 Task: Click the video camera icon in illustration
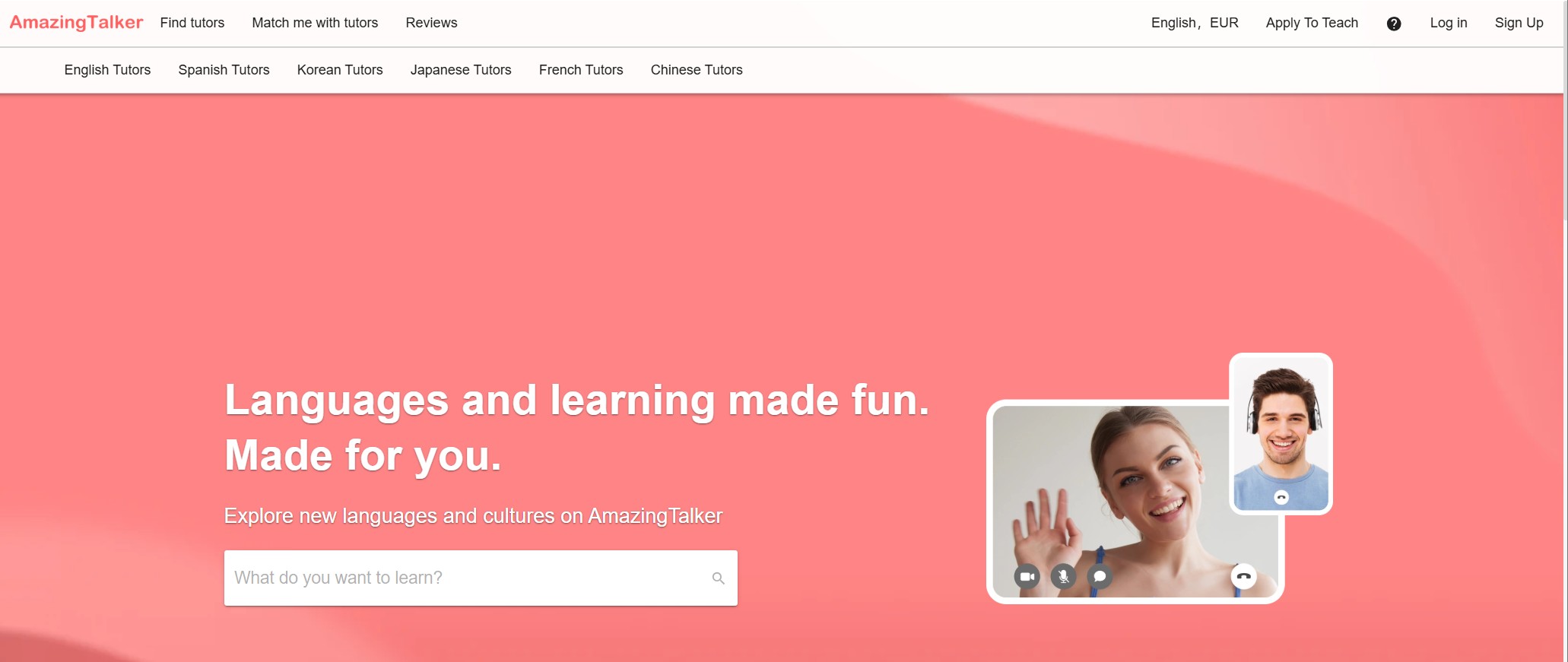[x=1027, y=576]
